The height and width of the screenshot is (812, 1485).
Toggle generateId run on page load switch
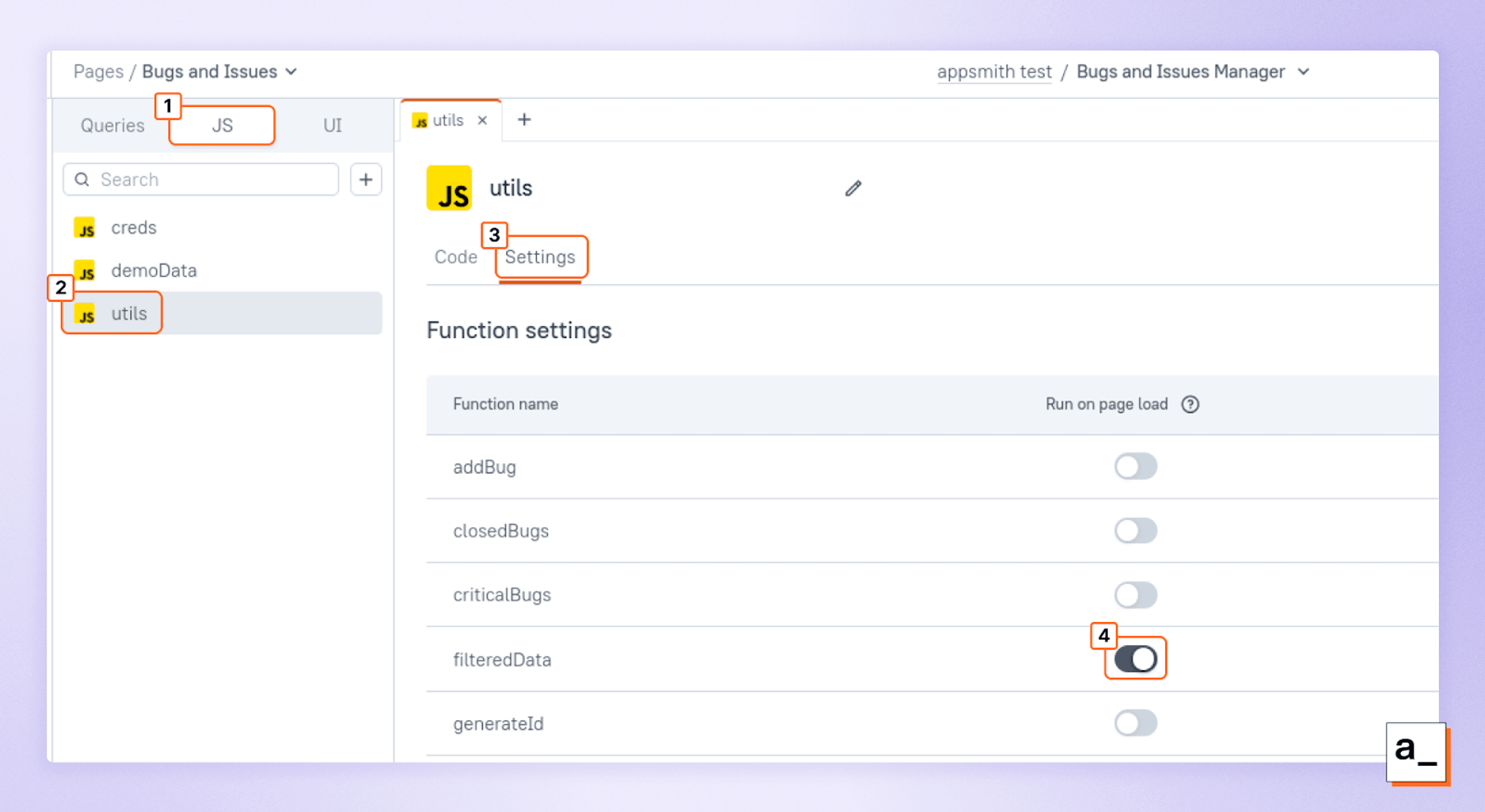point(1135,723)
